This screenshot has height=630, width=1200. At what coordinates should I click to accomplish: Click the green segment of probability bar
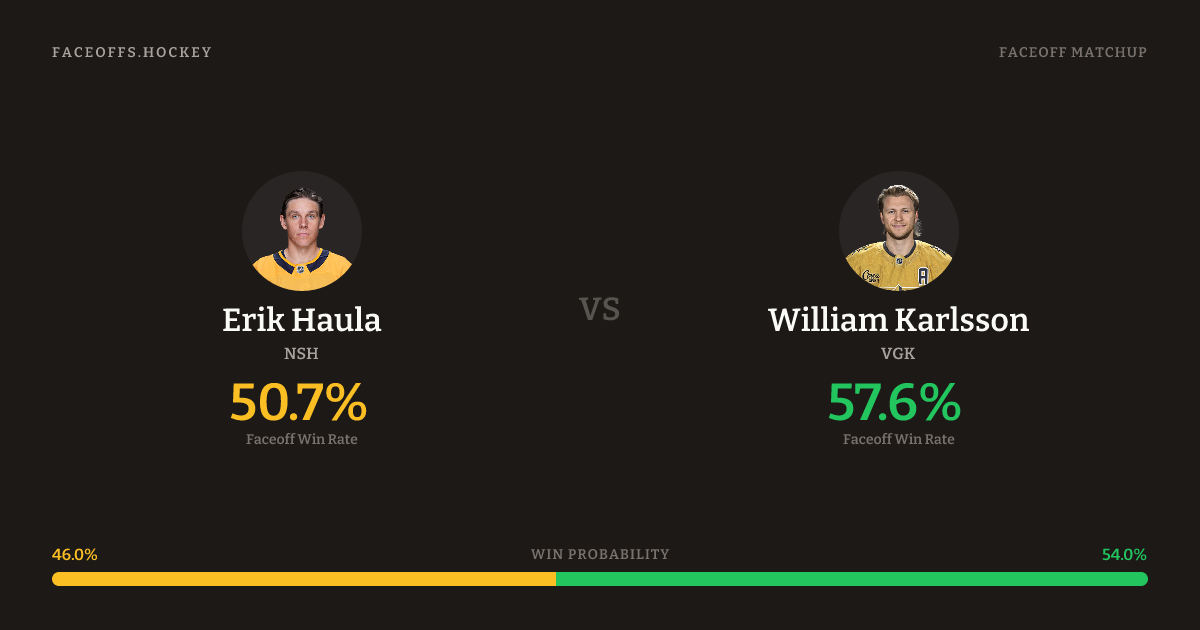click(x=852, y=579)
